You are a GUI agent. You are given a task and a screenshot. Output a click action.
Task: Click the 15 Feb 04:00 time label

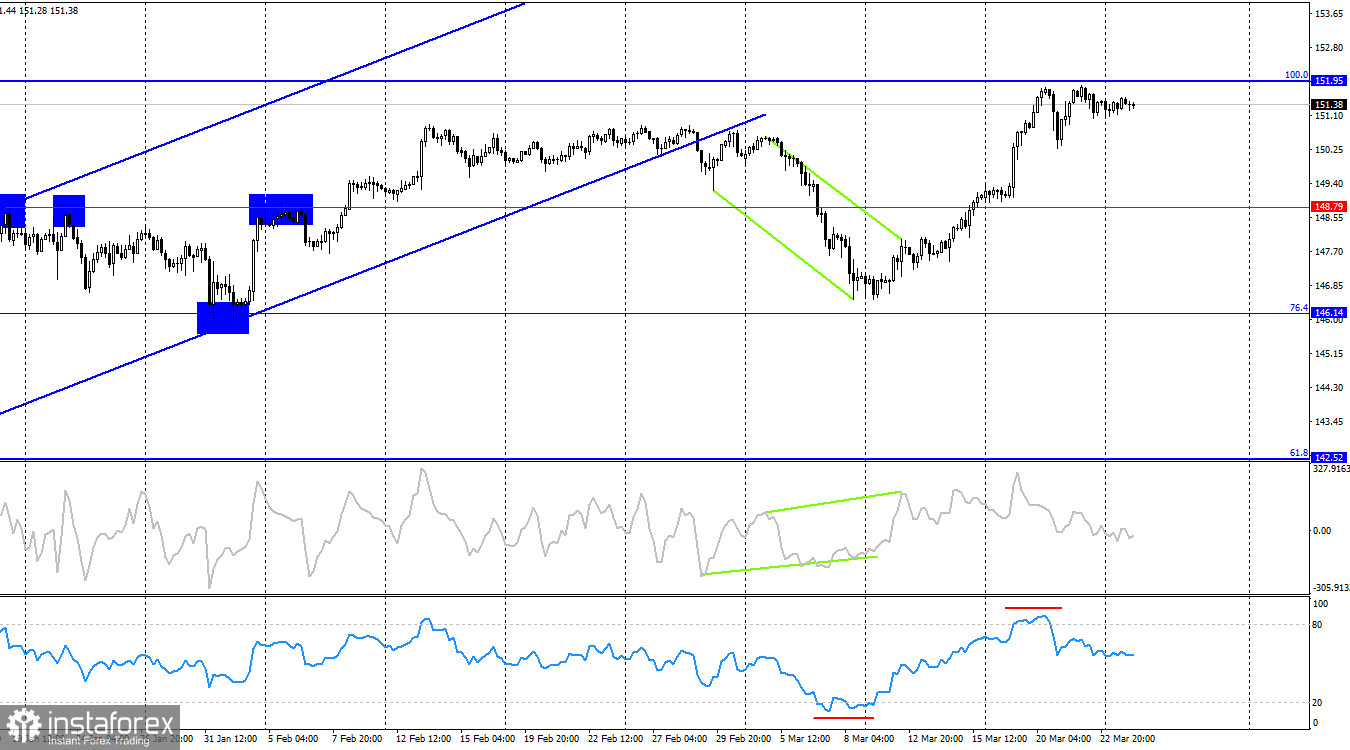(487, 740)
